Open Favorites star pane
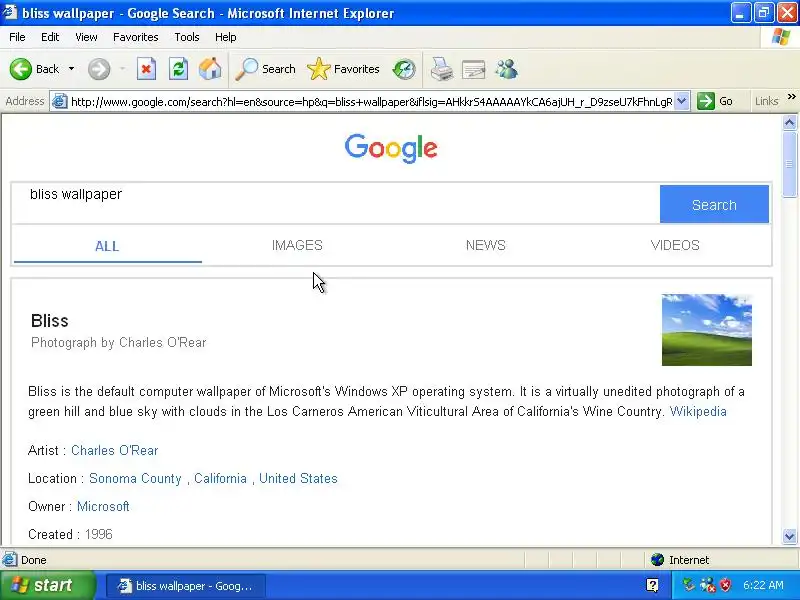The height and width of the screenshot is (600, 800). coord(343,69)
